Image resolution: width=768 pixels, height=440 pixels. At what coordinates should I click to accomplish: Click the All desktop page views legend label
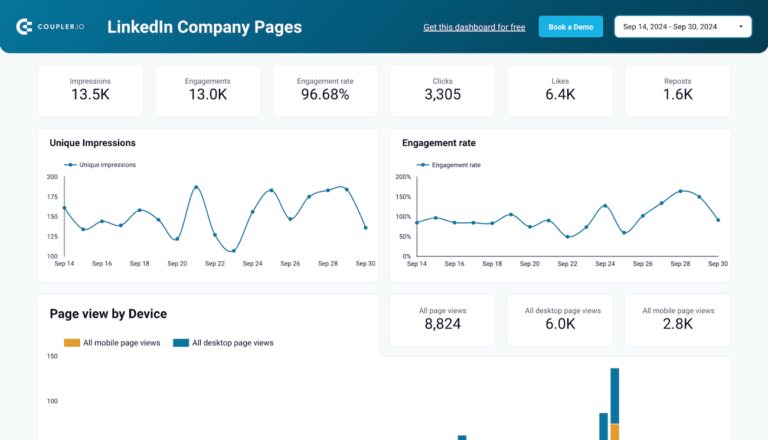[233, 343]
